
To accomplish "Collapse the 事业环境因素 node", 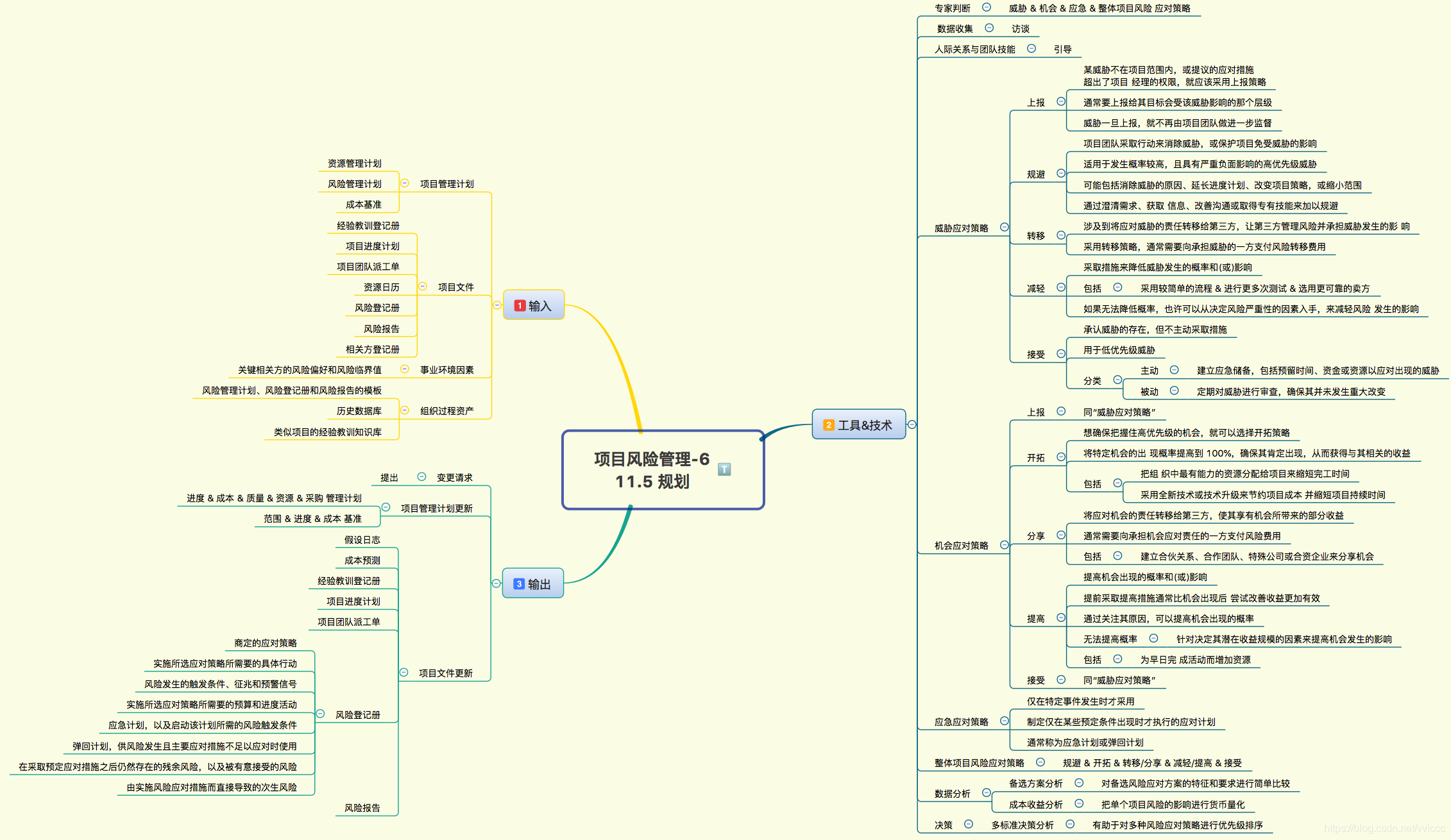I will click(405, 369).
